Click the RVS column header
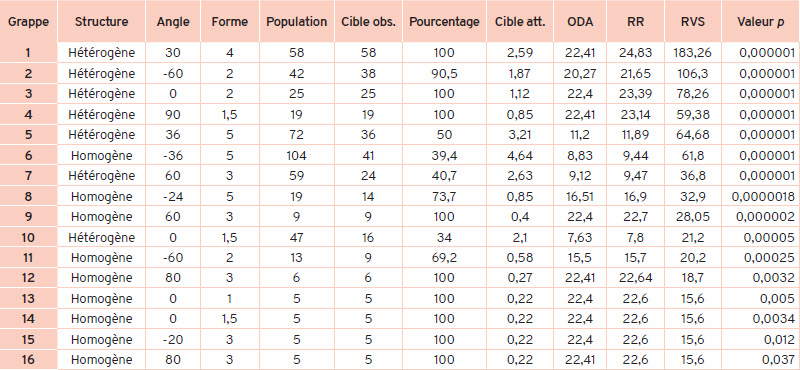 (x=693, y=22)
